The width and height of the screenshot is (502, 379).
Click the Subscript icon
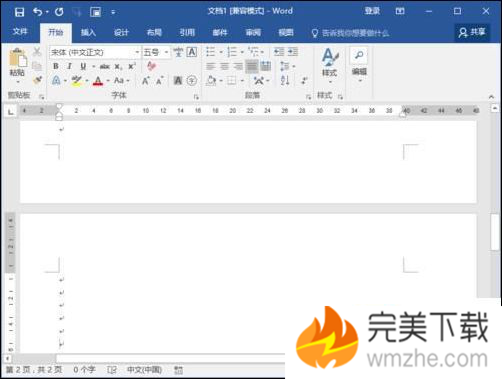click(118, 67)
